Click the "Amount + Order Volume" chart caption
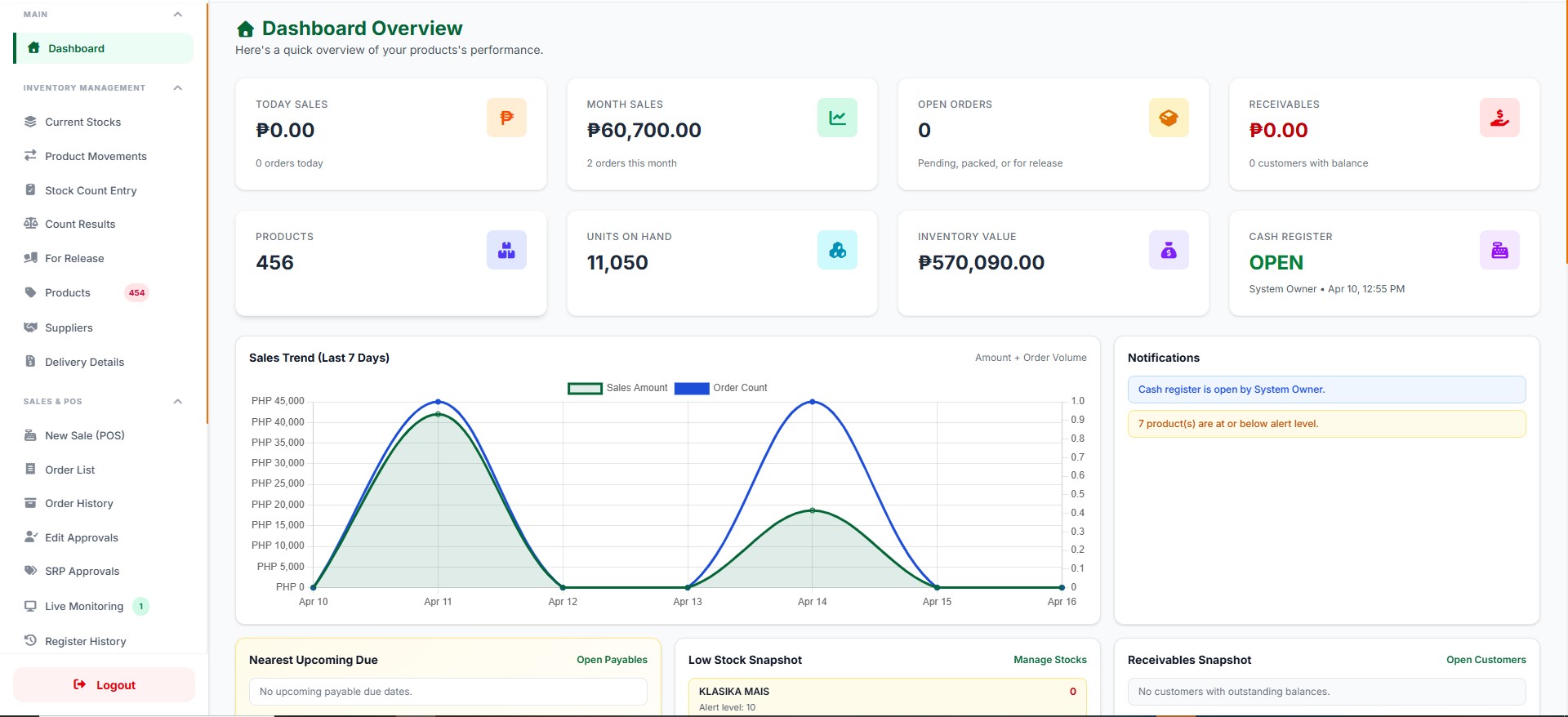The width and height of the screenshot is (1568, 717). 1031,358
